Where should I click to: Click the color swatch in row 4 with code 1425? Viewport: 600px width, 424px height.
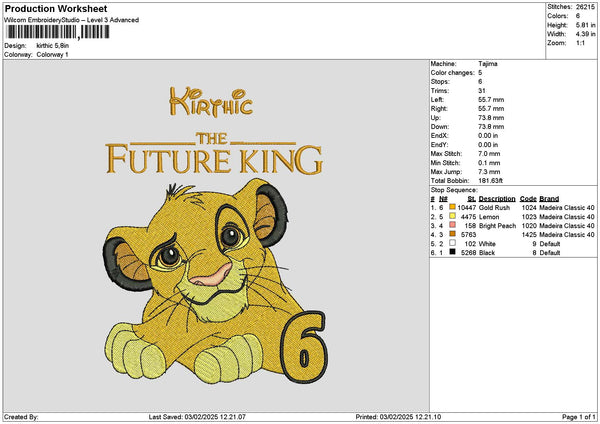452,234
